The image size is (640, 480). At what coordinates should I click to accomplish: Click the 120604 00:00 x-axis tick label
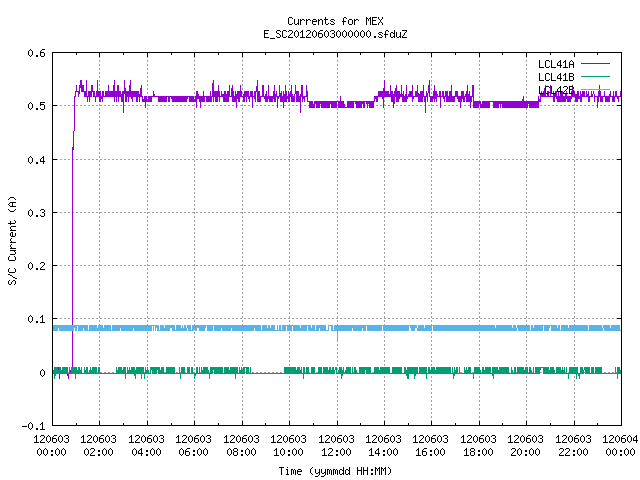(620, 445)
